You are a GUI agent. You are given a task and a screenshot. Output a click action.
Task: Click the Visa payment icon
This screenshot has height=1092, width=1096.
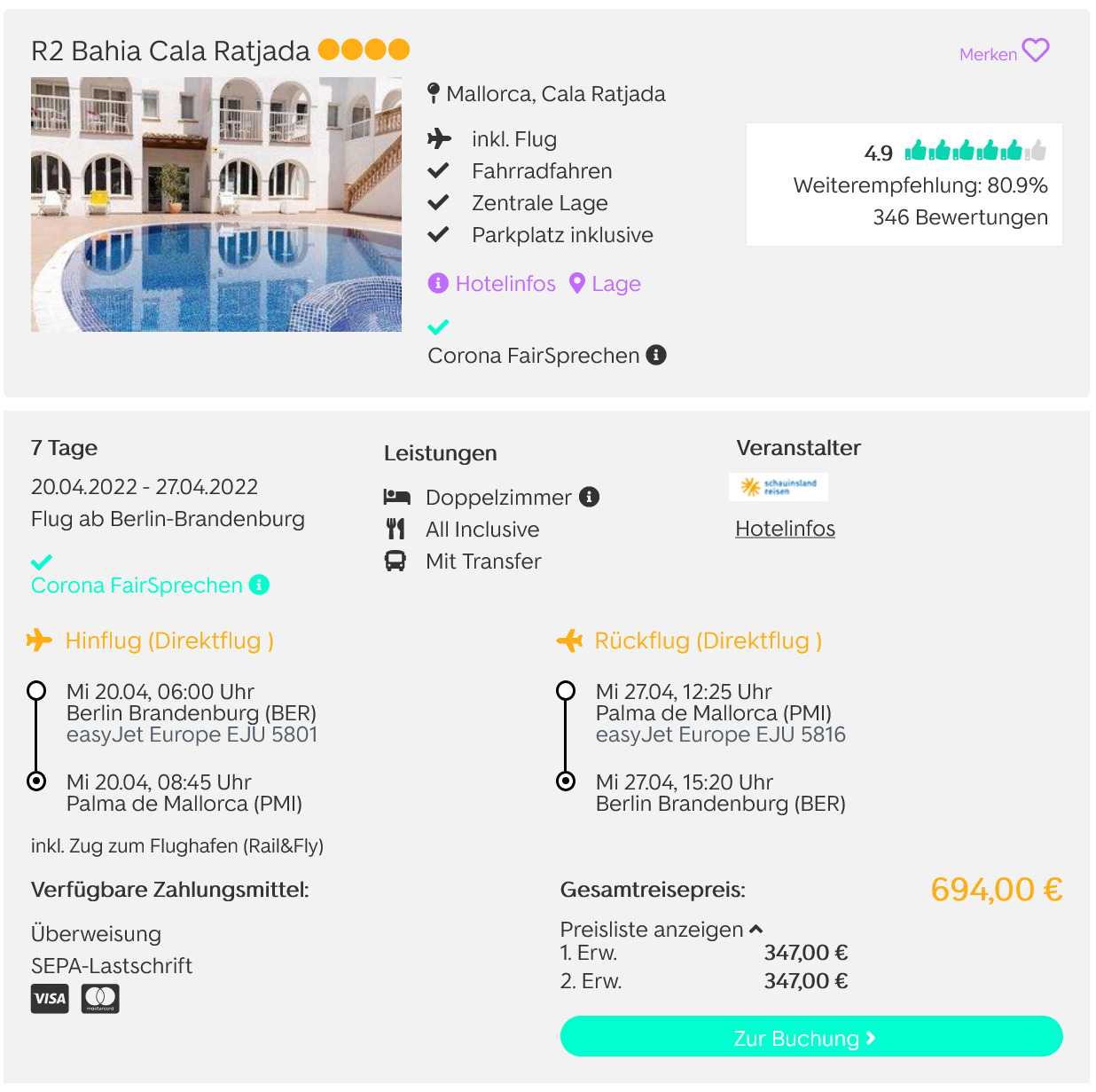50,999
